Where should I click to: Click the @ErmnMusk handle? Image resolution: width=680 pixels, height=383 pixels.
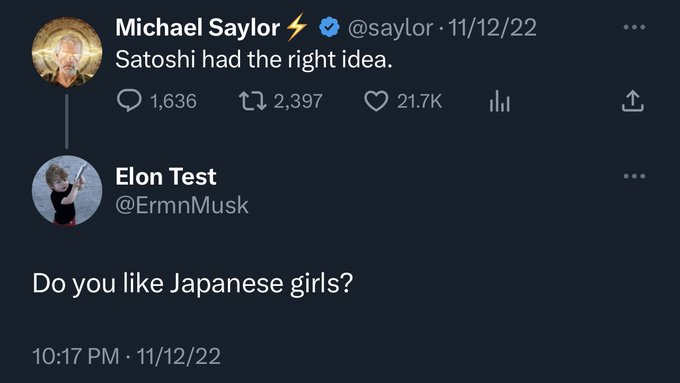click(x=182, y=205)
